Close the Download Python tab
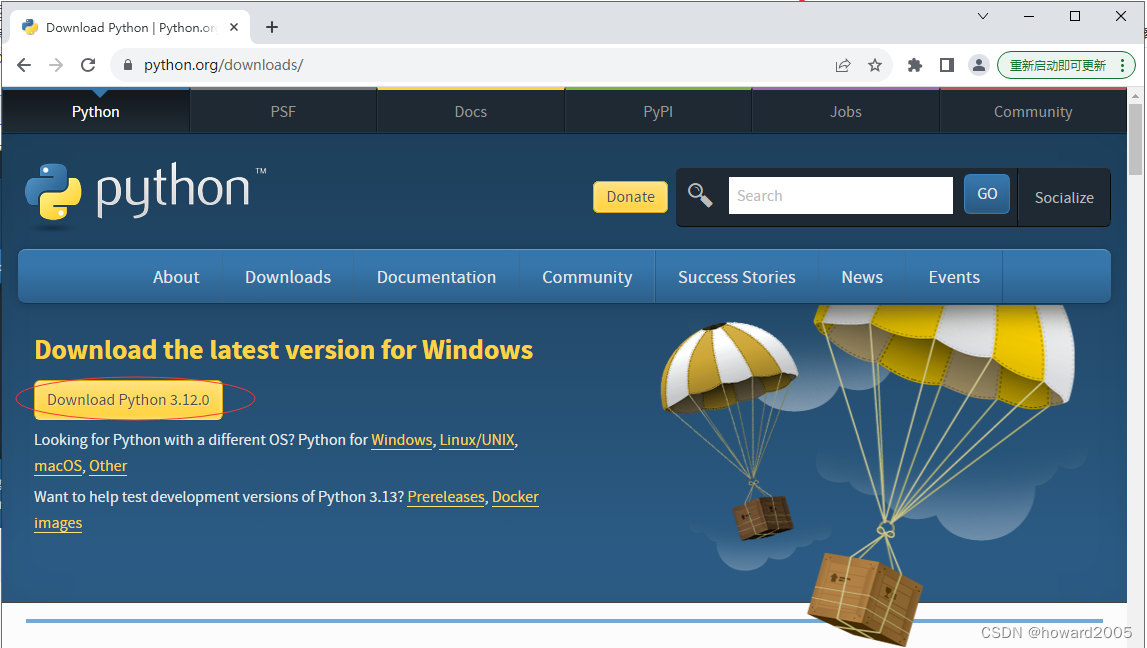1147x648 pixels. pyautogui.click(x=234, y=27)
